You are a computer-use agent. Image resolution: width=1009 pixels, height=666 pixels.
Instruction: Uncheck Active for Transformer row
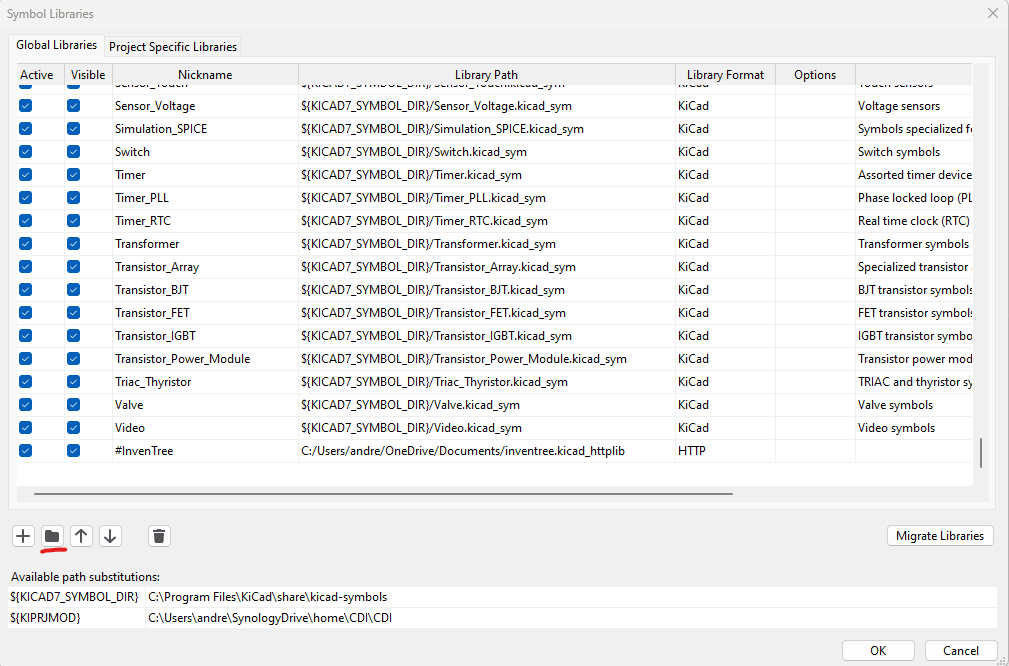click(x=26, y=244)
